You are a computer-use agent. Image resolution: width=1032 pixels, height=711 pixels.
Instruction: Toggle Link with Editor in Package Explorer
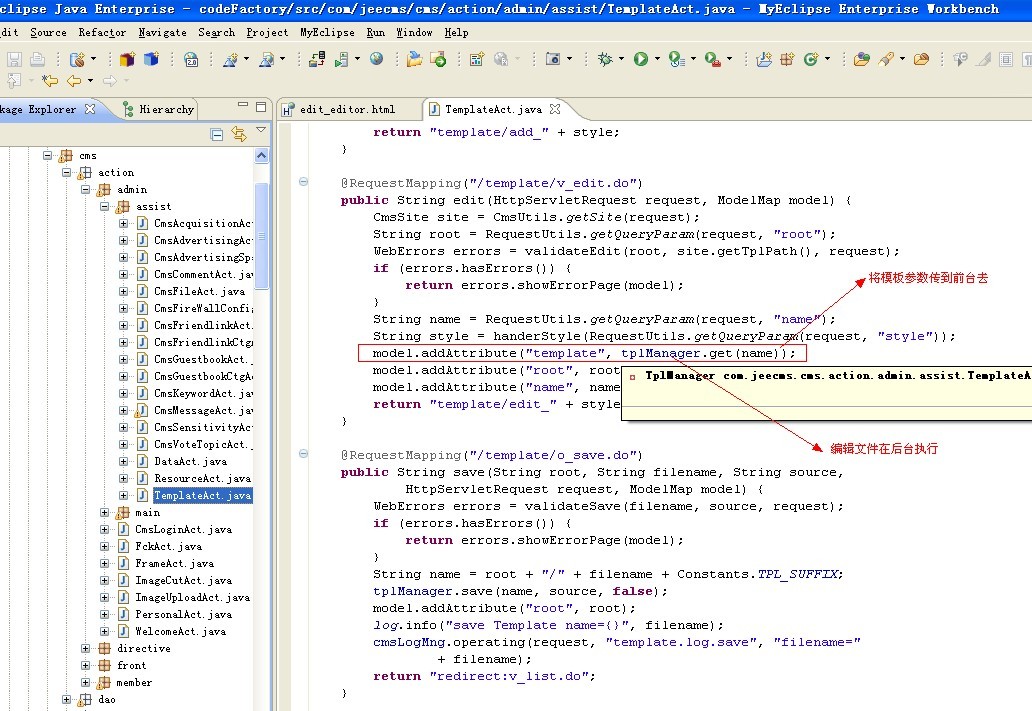pos(238,134)
